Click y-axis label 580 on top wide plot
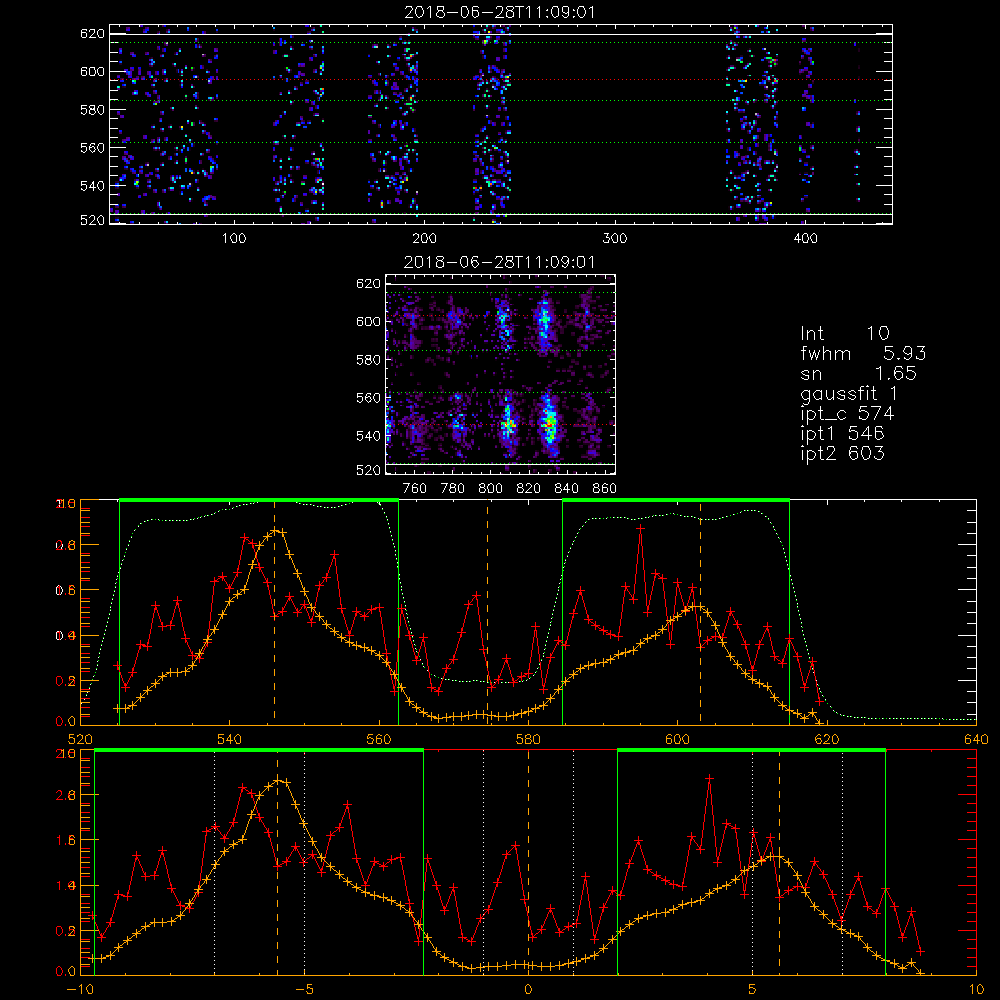The width and height of the screenshot is (1000, 1000). pos(92,110)
